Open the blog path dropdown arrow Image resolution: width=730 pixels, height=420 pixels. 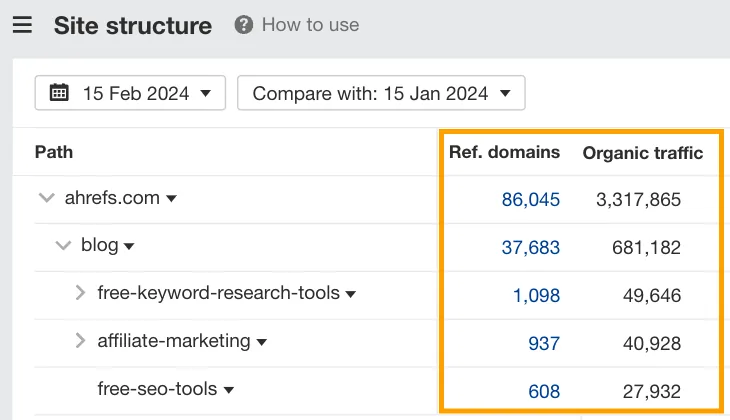pos(129,246)
